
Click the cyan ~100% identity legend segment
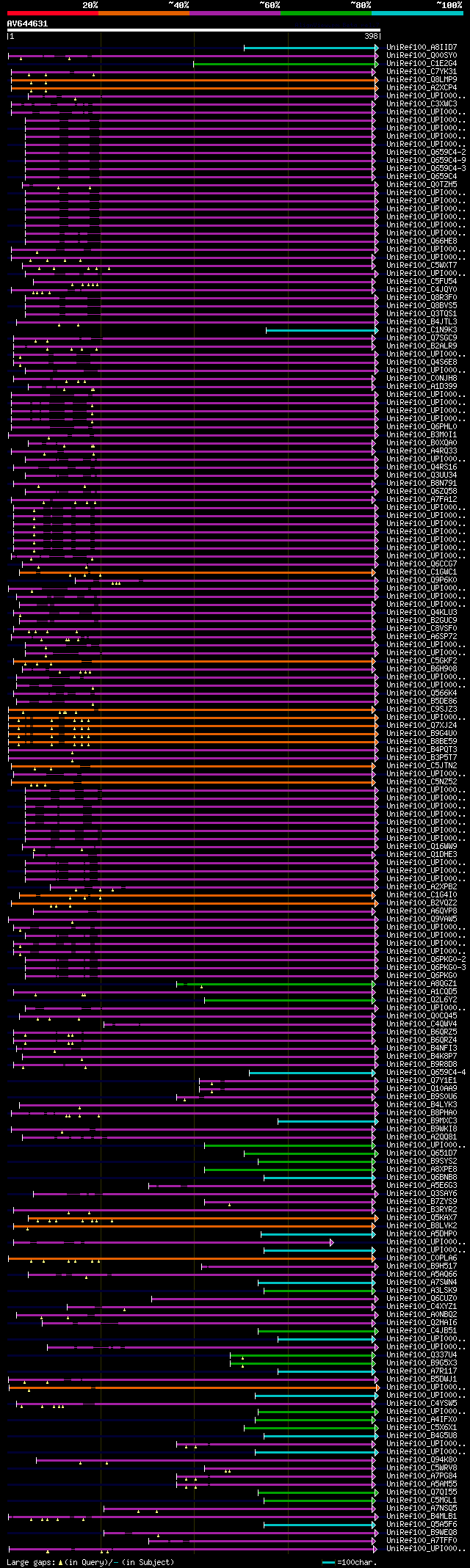click(x=417, y=12)
